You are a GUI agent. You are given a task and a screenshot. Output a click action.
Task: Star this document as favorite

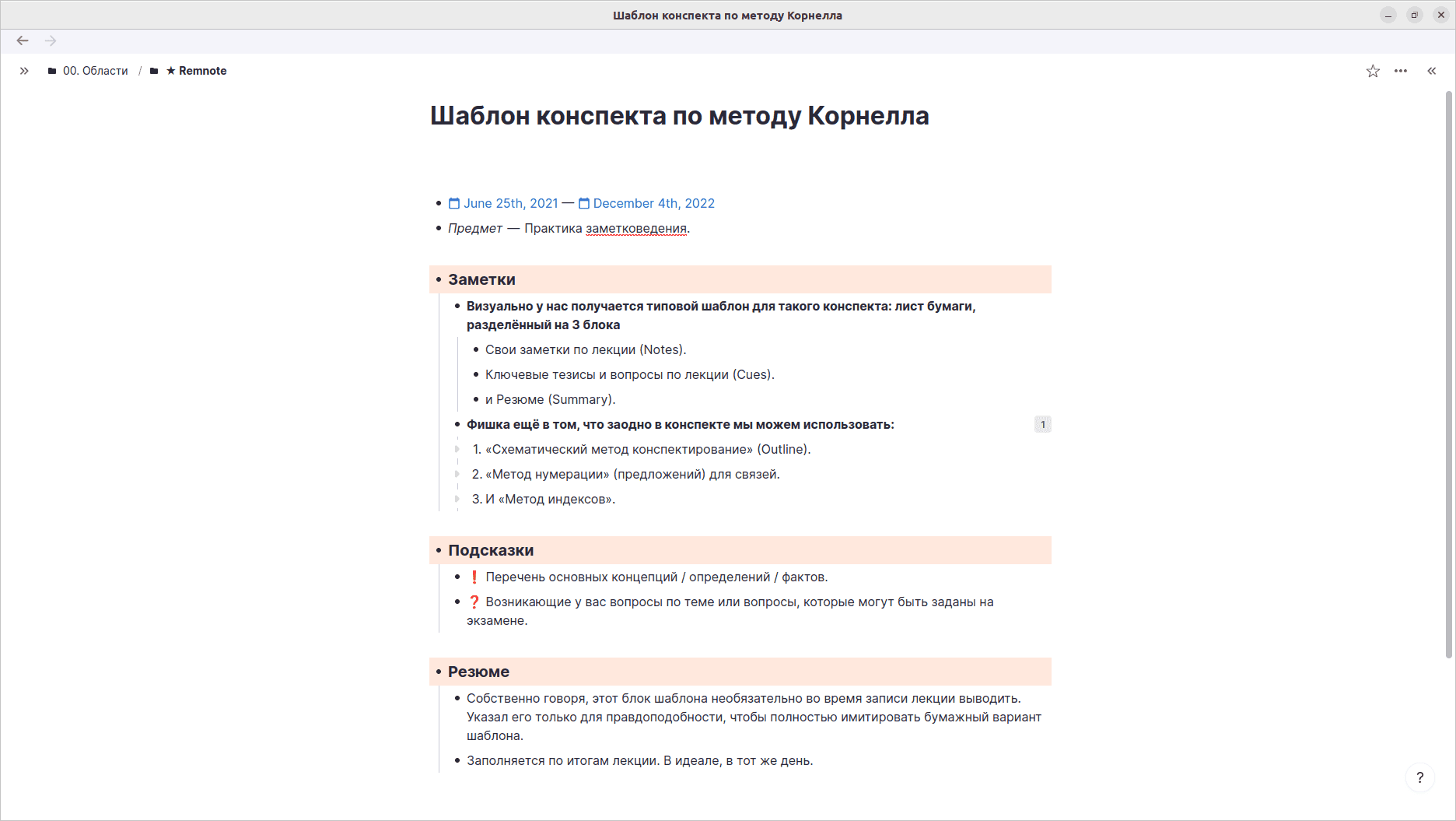tap(1373, 71)
